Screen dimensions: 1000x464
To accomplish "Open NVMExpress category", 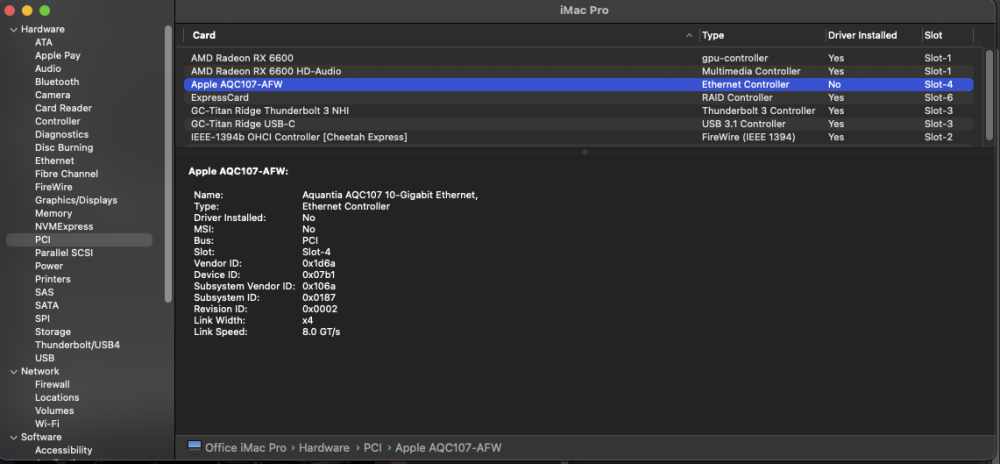I will click(64, 227).
